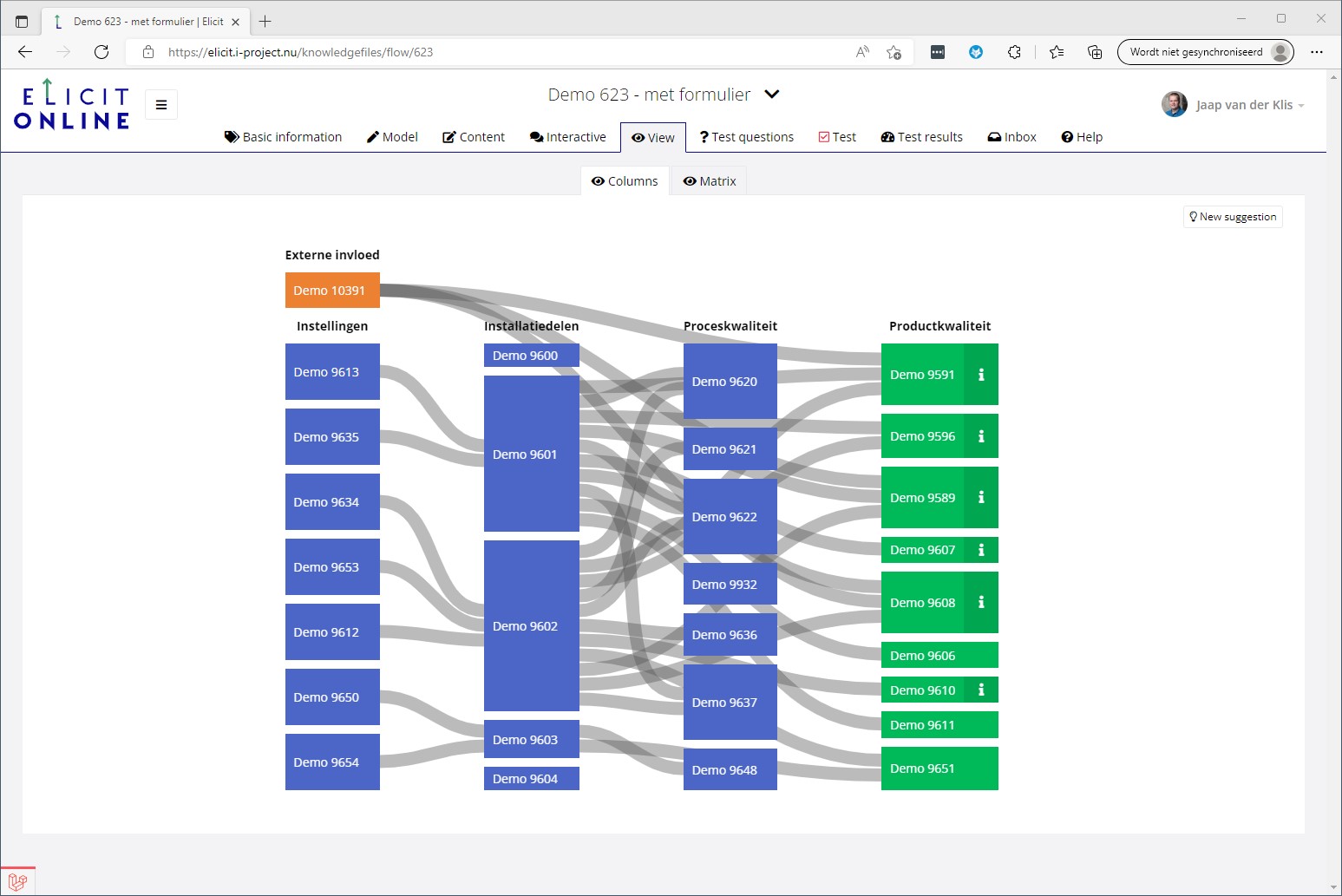Add this page to favorites star
The image size is (1342, 896).
tap(894, 52)
